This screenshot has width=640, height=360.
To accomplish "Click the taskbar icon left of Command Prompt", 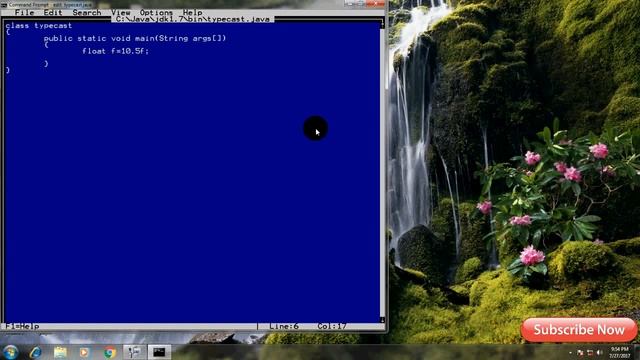I will coord(134,352).
